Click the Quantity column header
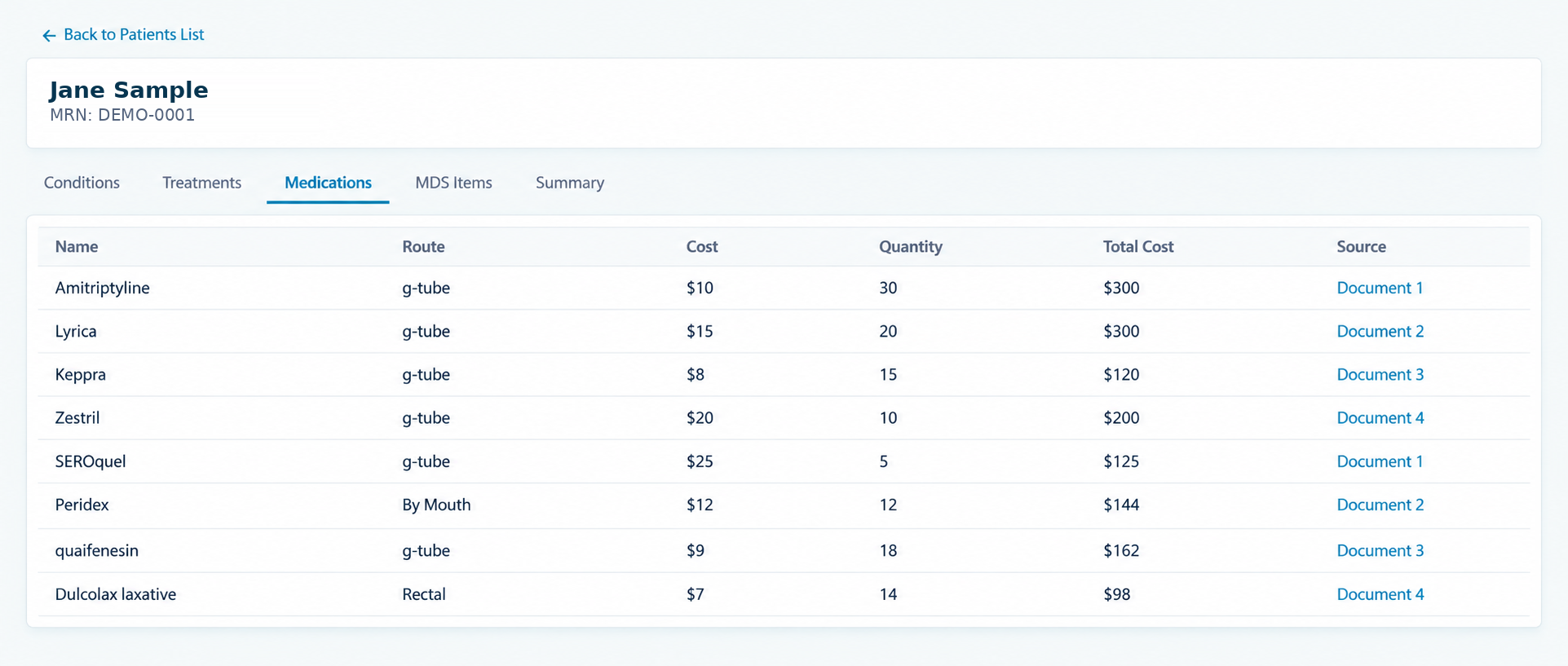The width and height of the screenshot is (1568, 666). tap(911, 246)
